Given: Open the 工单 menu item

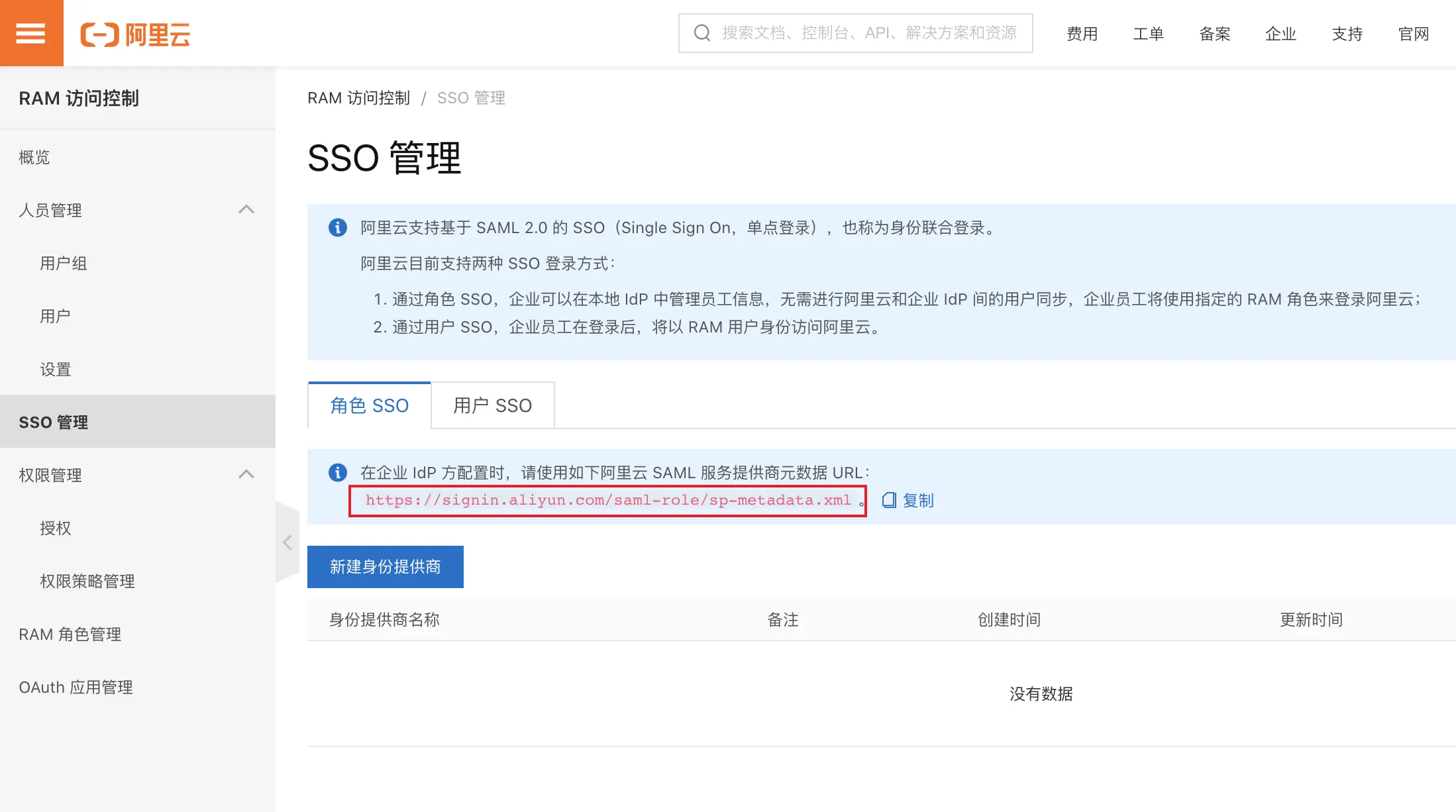Looking at the screenshot, I should [1148, 34].
